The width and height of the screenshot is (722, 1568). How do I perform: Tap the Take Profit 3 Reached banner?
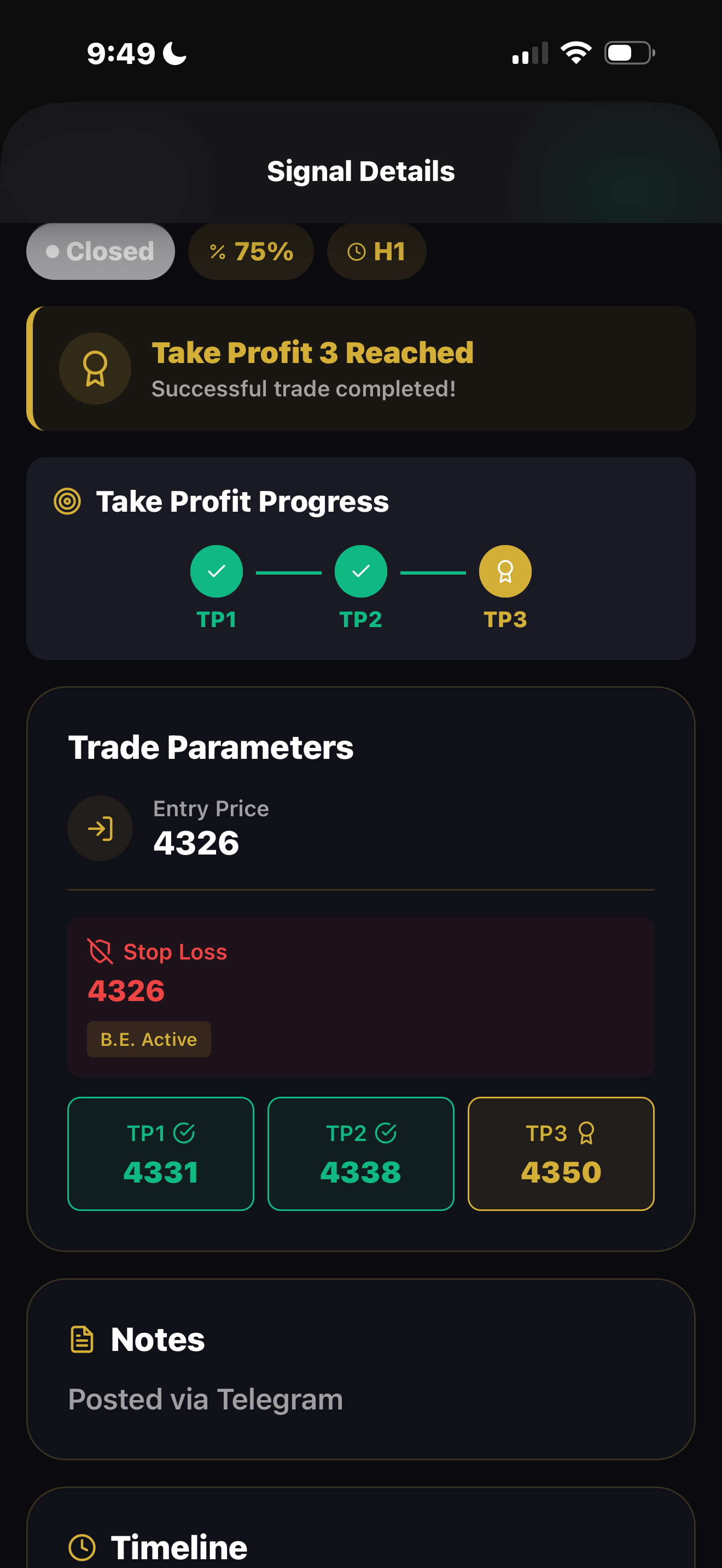[361, 369]
